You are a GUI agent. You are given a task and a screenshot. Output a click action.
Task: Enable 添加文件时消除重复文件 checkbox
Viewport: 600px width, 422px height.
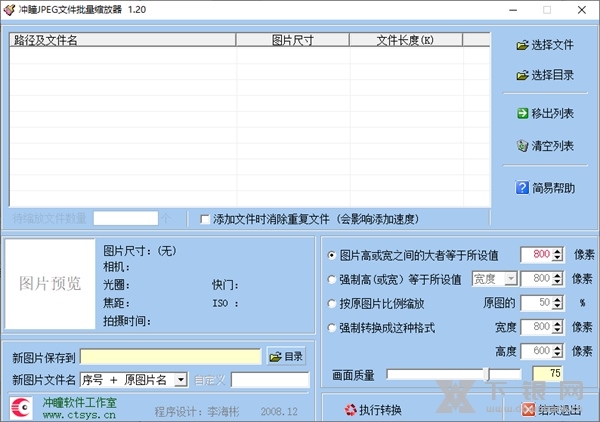click(205, 219)
